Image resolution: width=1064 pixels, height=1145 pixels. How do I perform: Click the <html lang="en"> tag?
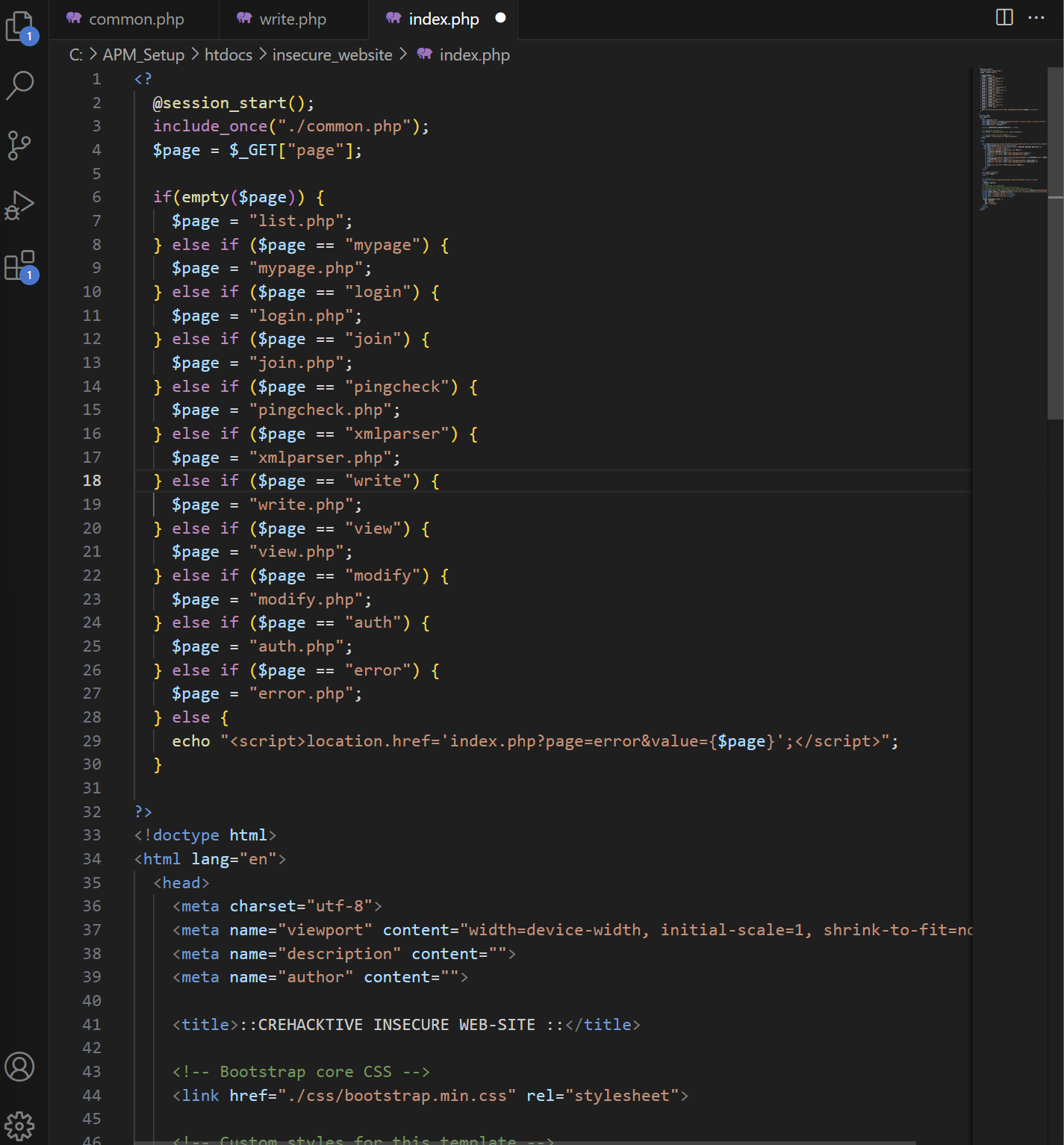pos(210,859)
